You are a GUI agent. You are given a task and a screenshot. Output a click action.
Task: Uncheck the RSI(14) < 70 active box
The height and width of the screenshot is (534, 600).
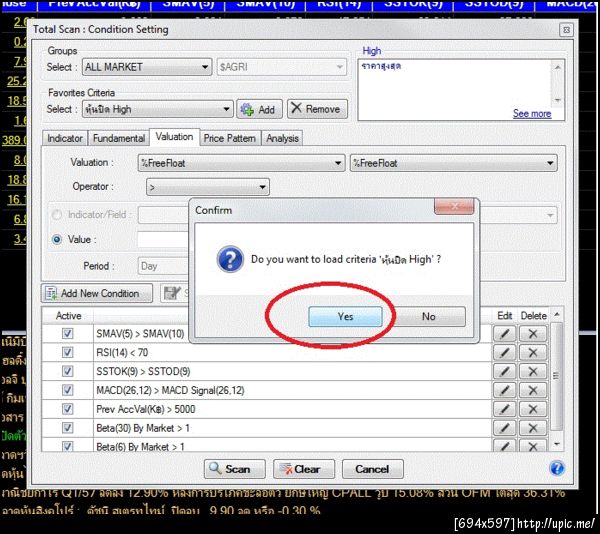tap(68, 352)
